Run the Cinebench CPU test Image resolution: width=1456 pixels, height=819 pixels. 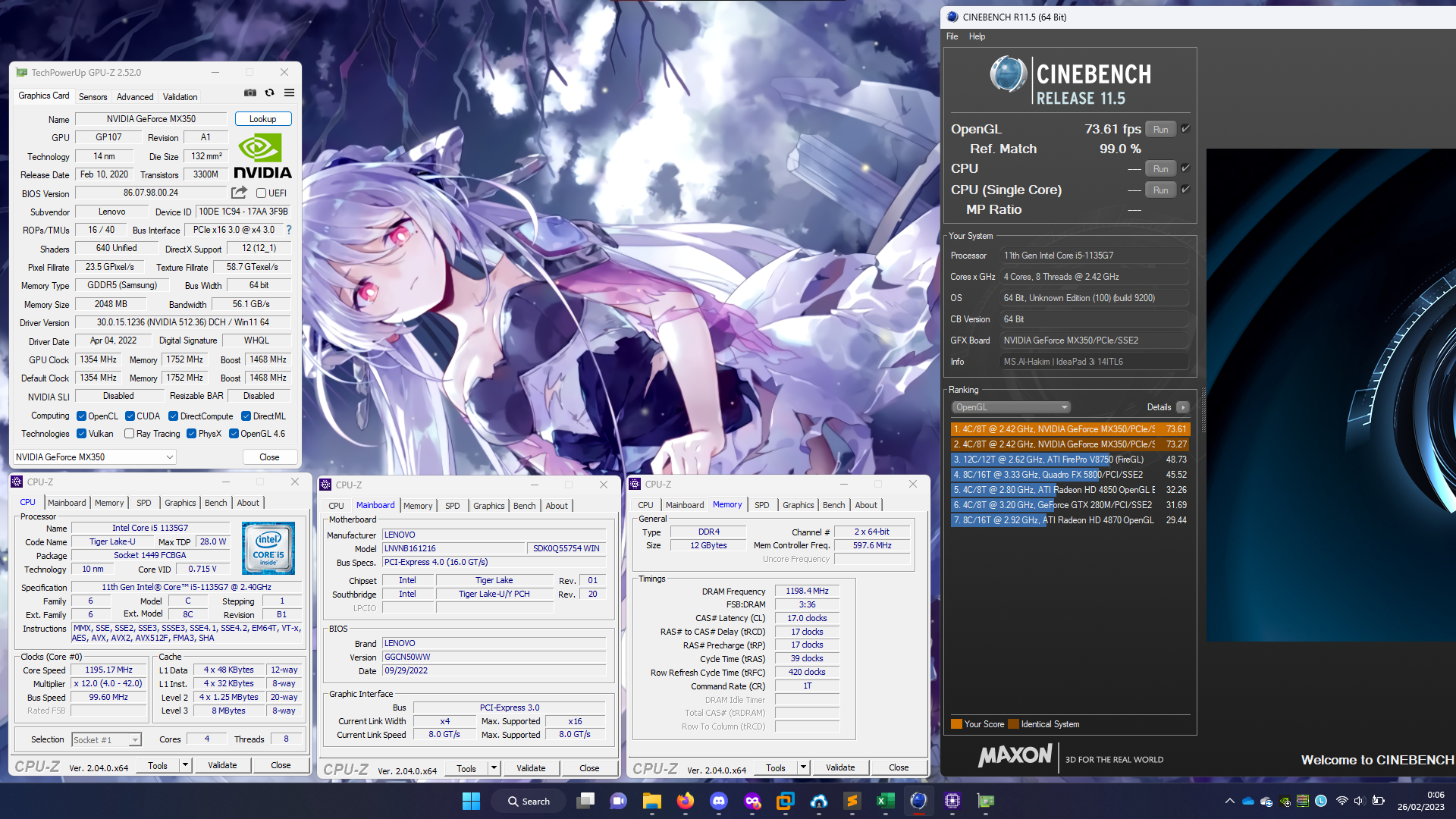tap(1160, 168)
